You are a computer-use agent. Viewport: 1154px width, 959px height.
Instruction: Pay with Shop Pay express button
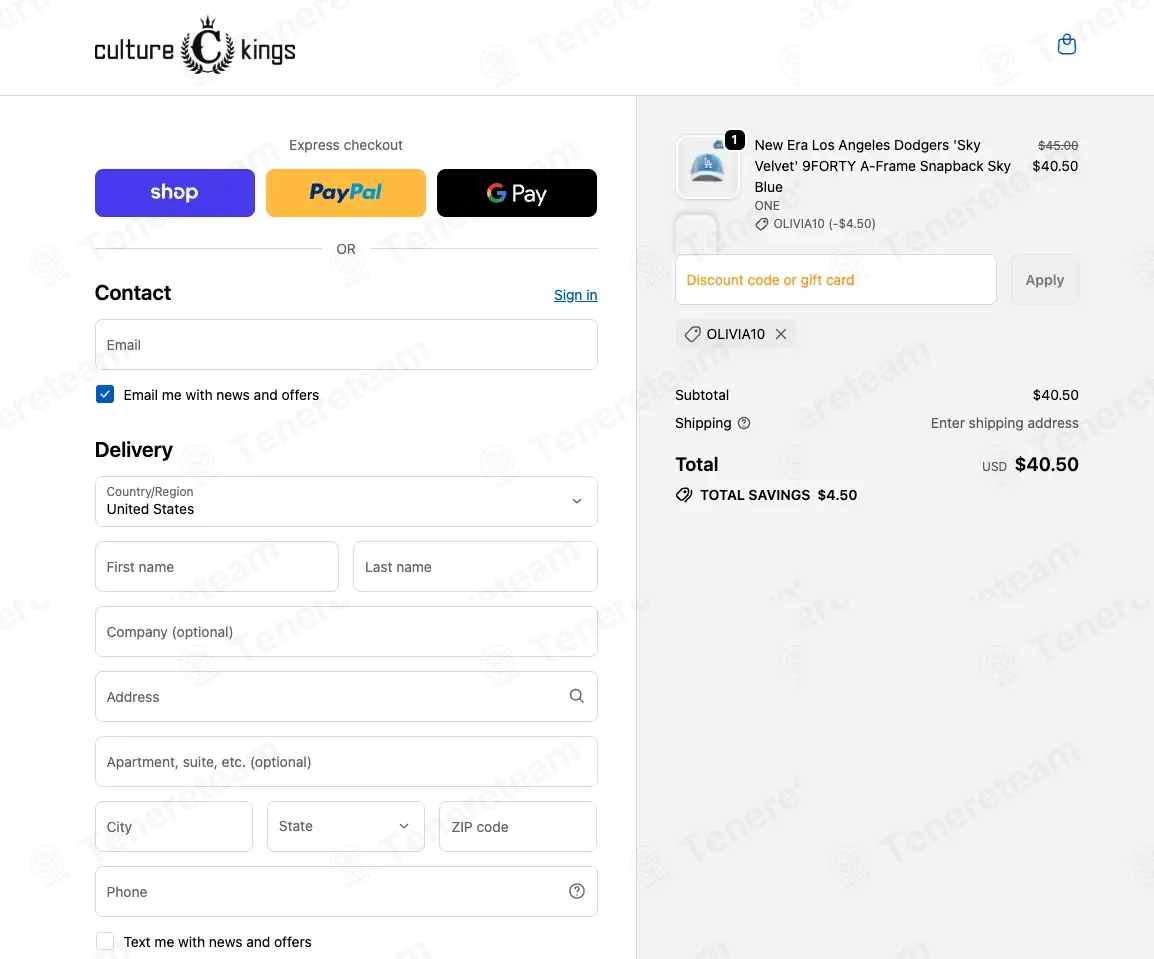175,193
